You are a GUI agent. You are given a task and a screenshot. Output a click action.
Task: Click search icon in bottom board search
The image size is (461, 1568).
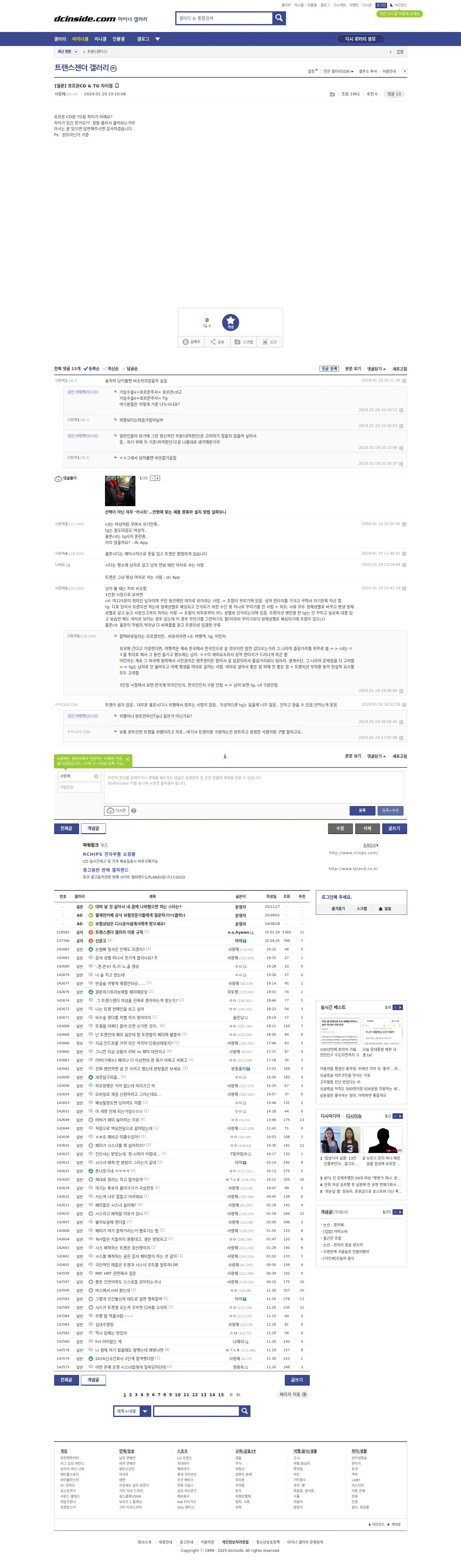click(244, 1411)
